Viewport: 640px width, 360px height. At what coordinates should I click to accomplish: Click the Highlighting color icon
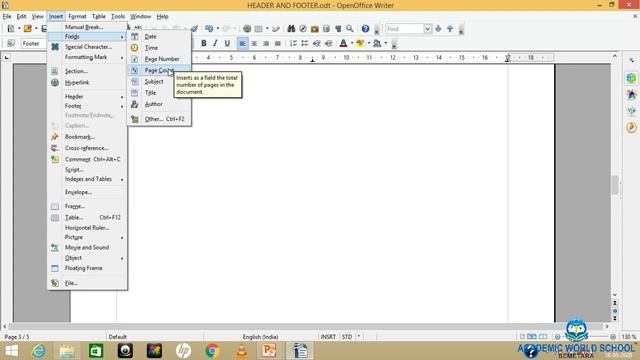point(360,43)
